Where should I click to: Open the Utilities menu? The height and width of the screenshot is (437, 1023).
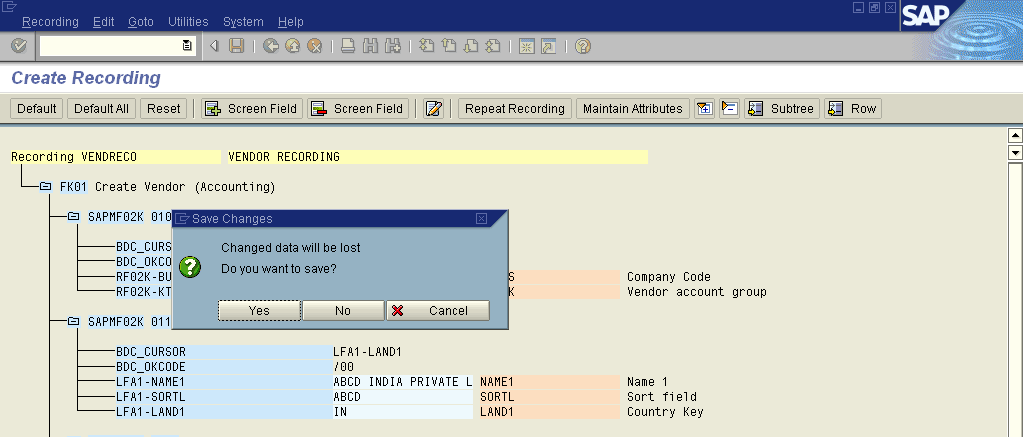click(188, 21)
